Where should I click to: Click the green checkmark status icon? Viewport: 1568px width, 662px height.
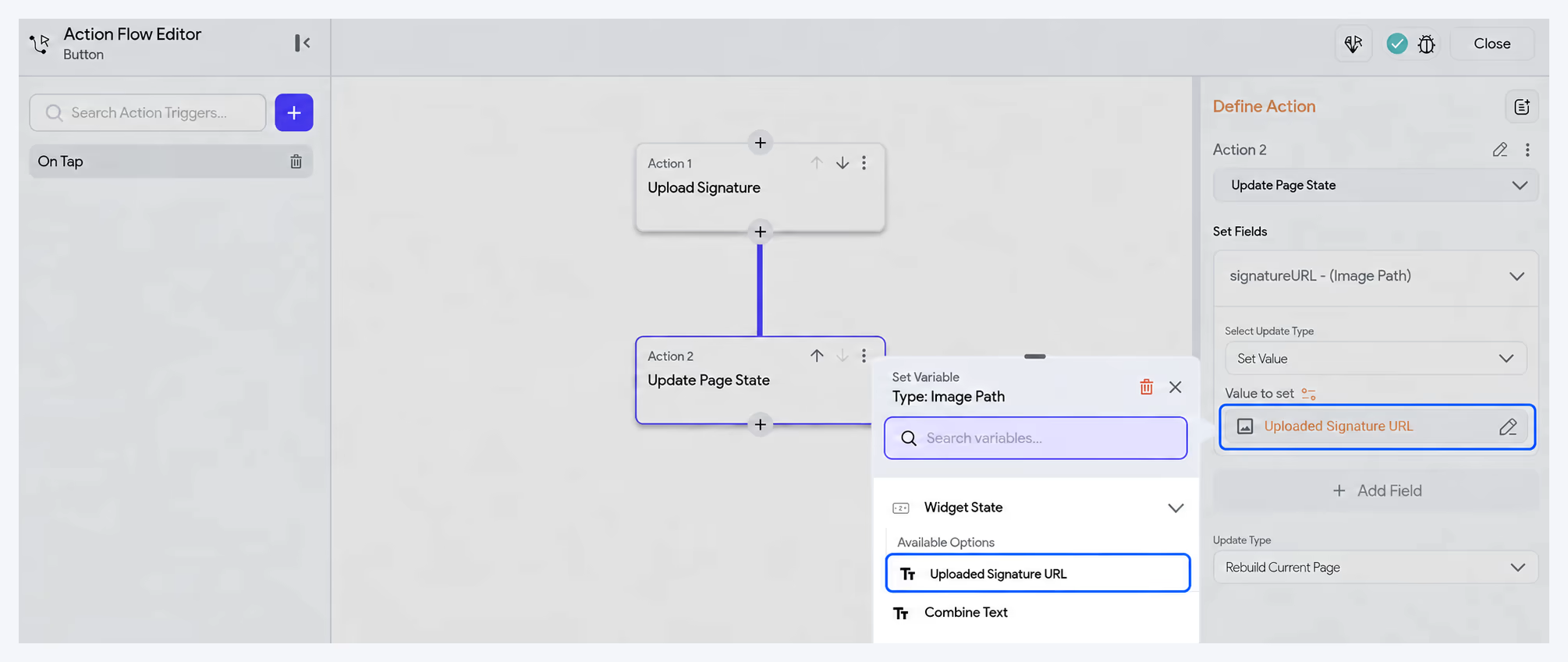pos(1397,44)
